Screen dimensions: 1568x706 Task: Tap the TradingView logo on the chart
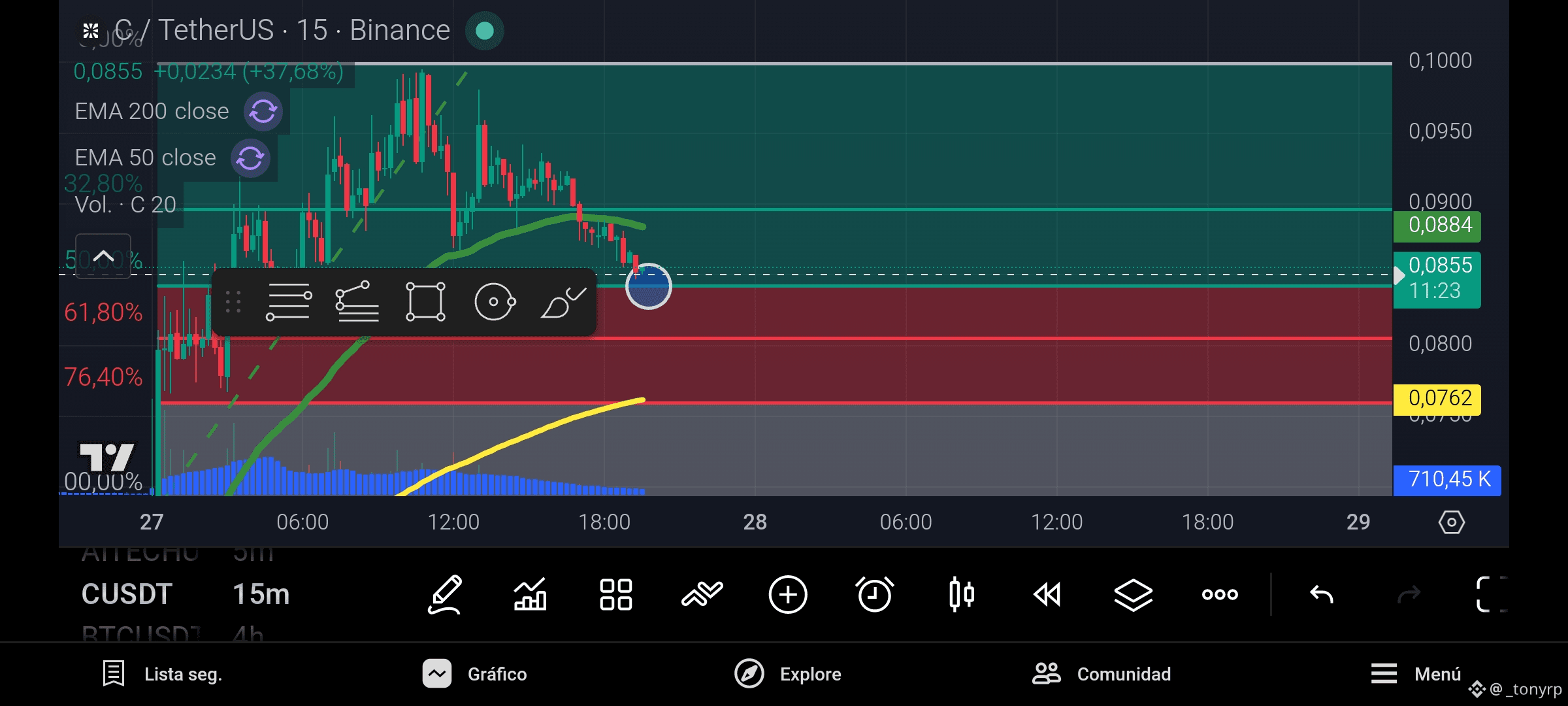pyautogui.click(x=106, y=457)
